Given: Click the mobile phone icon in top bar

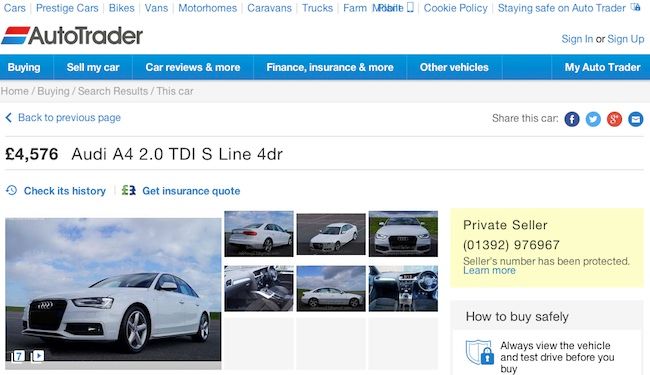Looking at the screenshot, I should tap(410, 7).
